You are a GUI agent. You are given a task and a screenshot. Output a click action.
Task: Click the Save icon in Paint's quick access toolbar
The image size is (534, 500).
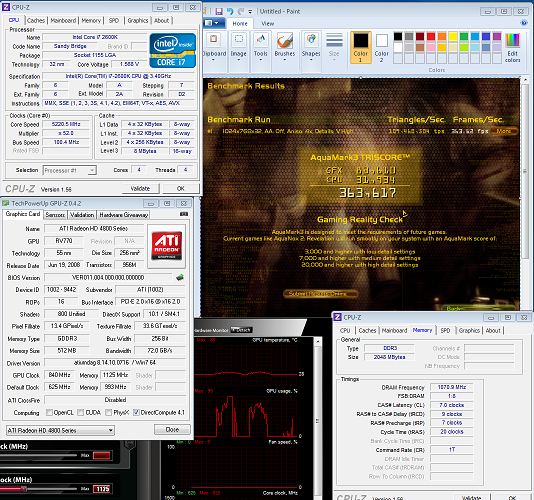tap(219, 12)
